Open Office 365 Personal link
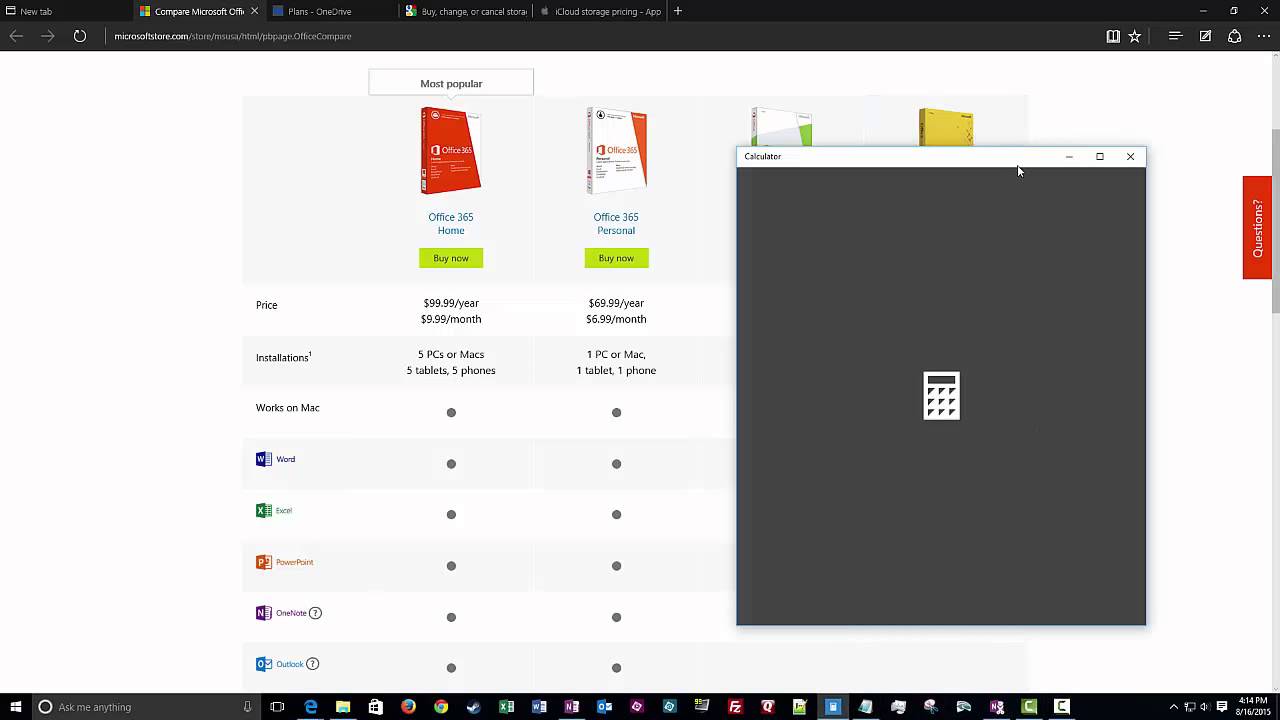 pos(616,224)
